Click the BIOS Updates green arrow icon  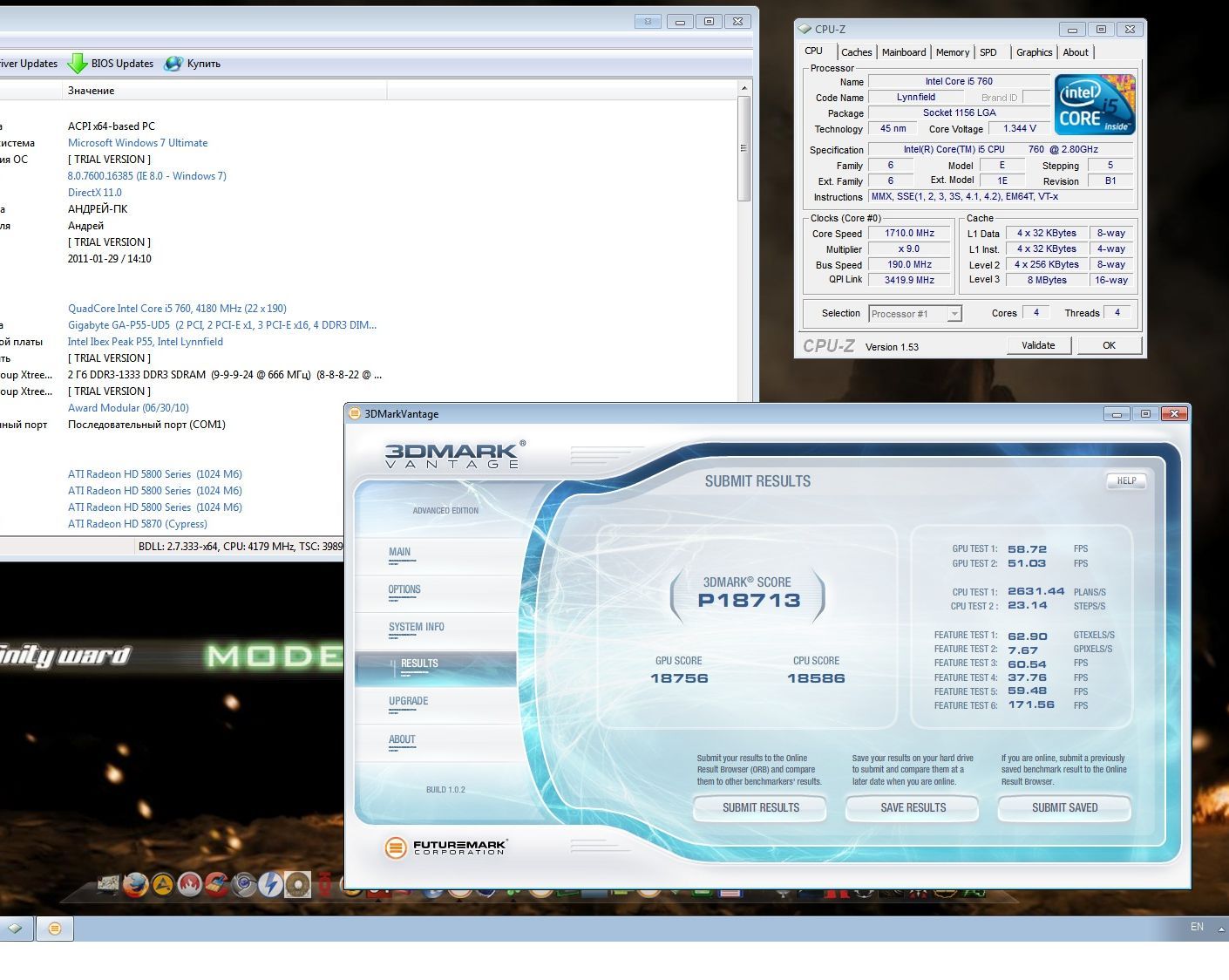point(78,64)
